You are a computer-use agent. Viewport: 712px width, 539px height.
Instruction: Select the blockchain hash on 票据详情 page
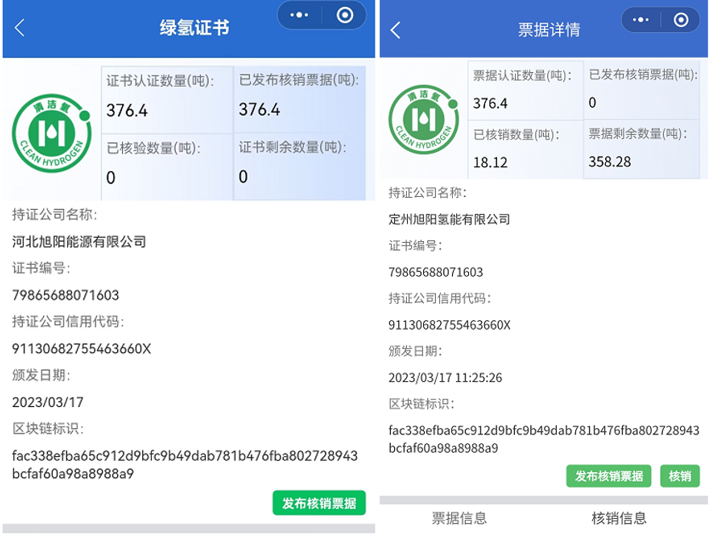point(543,439)
